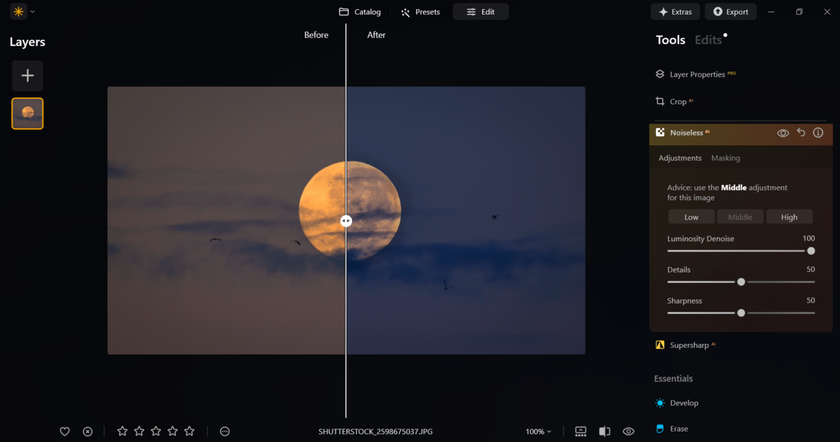Open the Supersharp tool
This screenshot has height=442, width=840.
pyautogui.click(x=685, y=345)
